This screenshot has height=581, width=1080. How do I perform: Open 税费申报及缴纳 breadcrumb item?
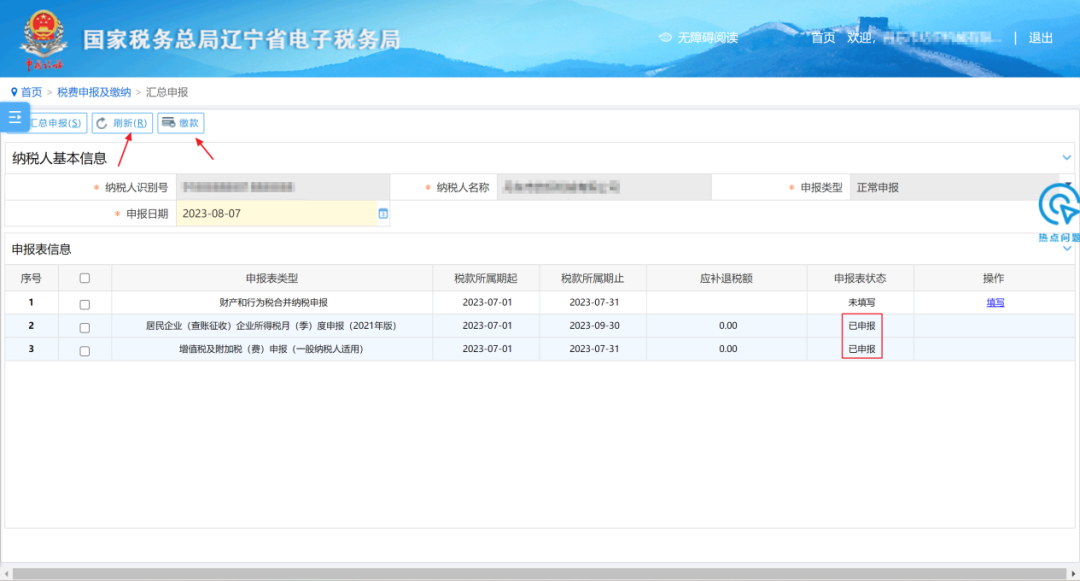(x=94, y=92)
